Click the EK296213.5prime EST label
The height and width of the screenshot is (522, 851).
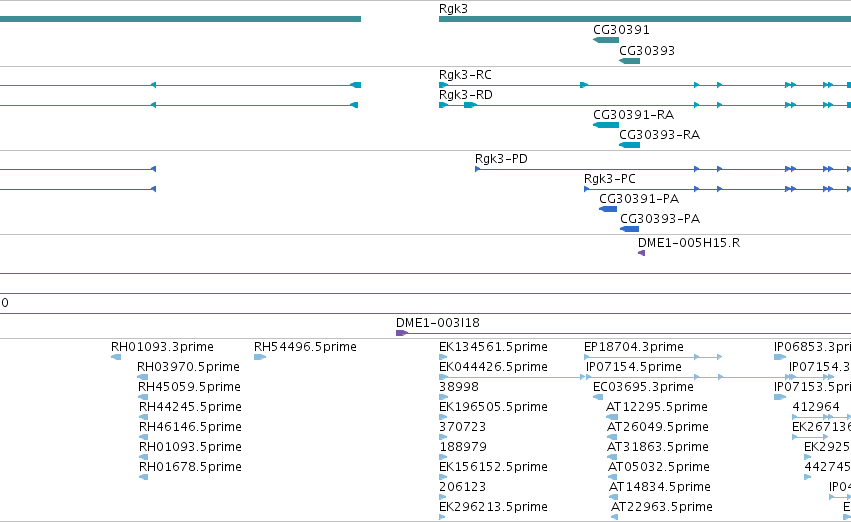pyautogui.click(x=493, y=507)
